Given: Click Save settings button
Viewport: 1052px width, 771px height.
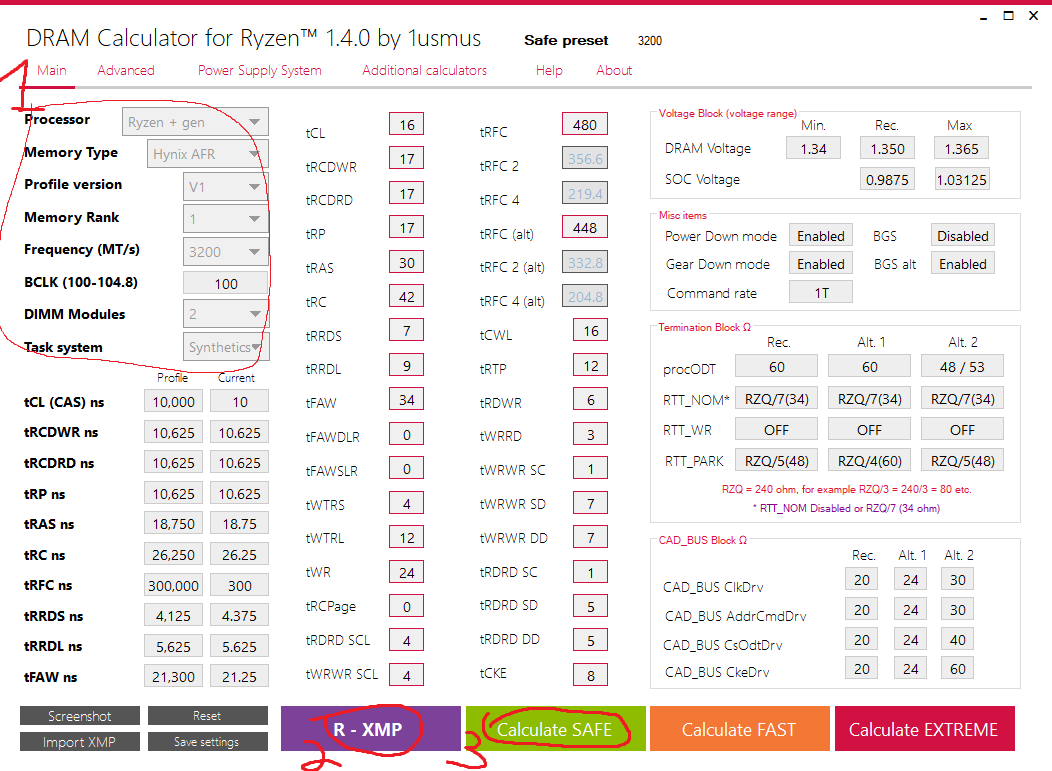Looking at the screenshot, I should (x=207, y=742).
